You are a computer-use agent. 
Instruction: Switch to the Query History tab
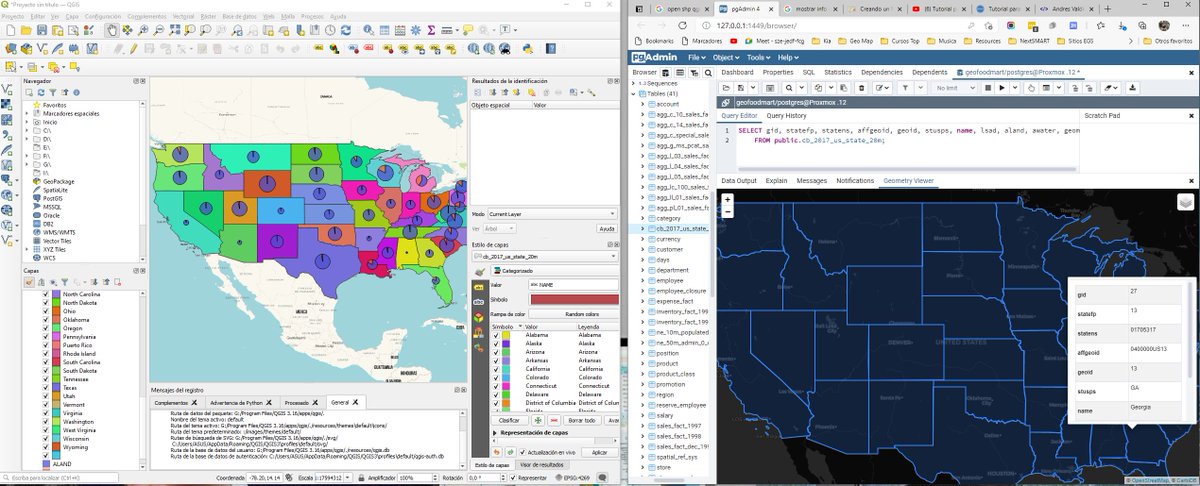[x=787, y=116]
